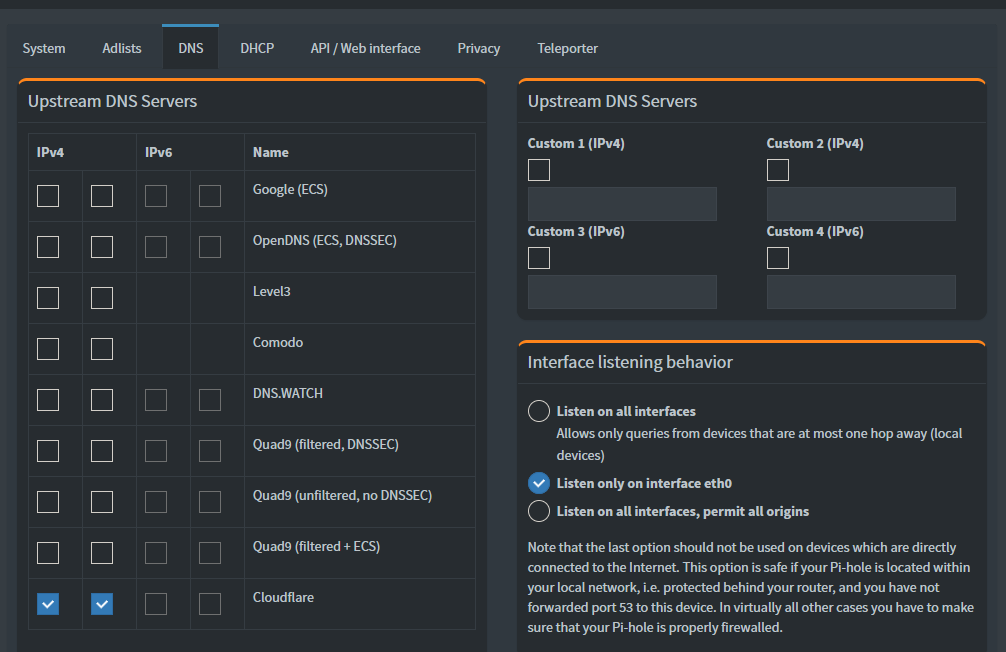Check Level3 primary IPv4 server
This screenshot has width=1006, height=652.
pyautogui.click(x=48, y=298)
